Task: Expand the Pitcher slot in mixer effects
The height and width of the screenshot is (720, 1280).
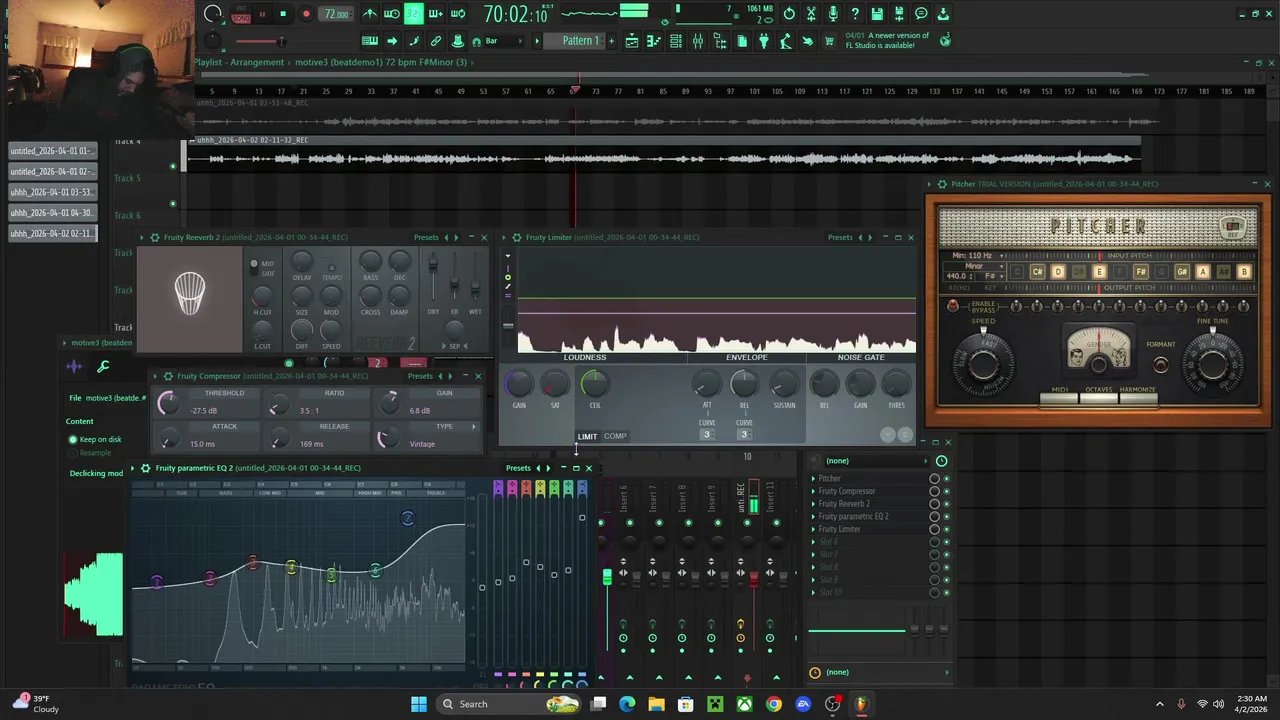Action: [813, 479]
